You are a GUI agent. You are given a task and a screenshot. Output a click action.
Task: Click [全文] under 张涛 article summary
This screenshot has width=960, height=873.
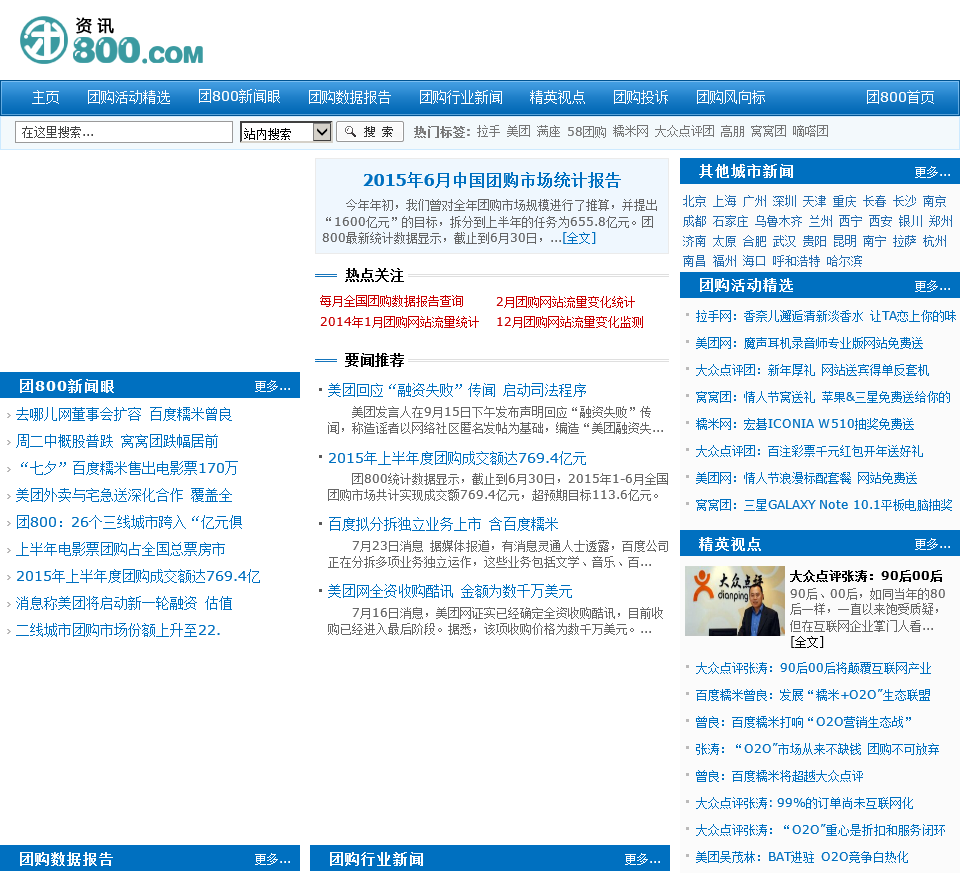(807, 642)
